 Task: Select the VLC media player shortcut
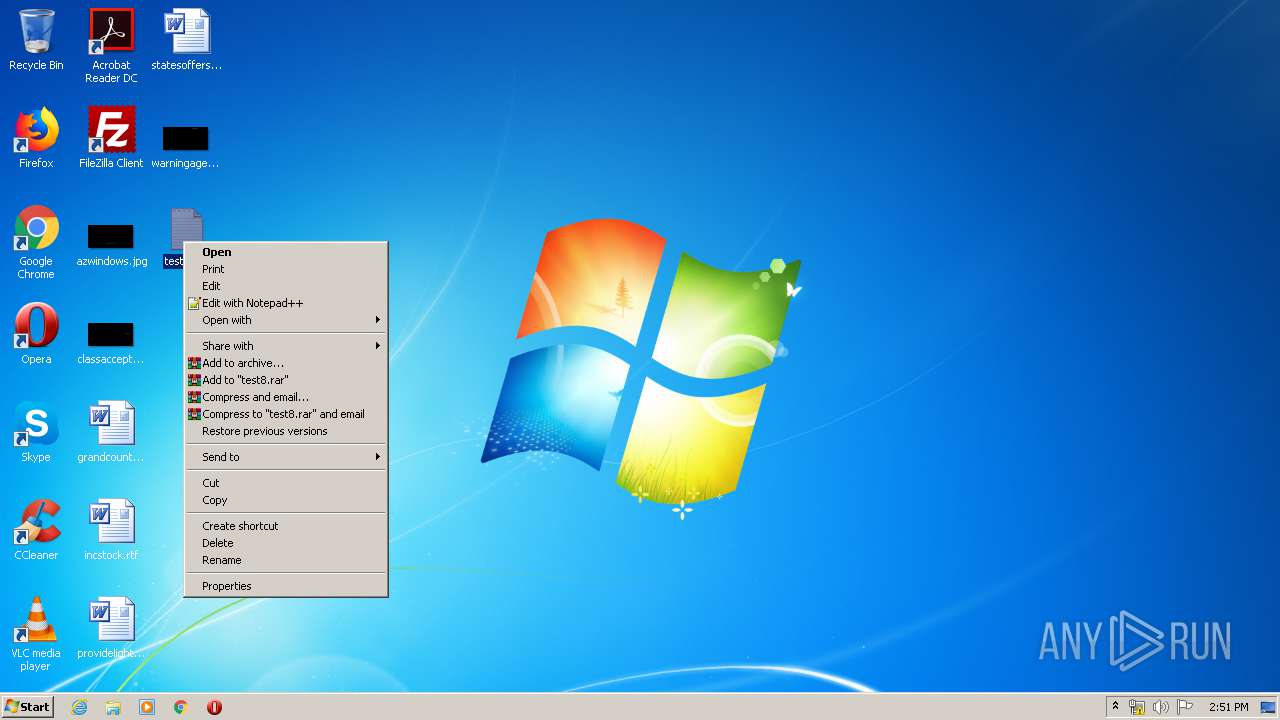(36, 634)
